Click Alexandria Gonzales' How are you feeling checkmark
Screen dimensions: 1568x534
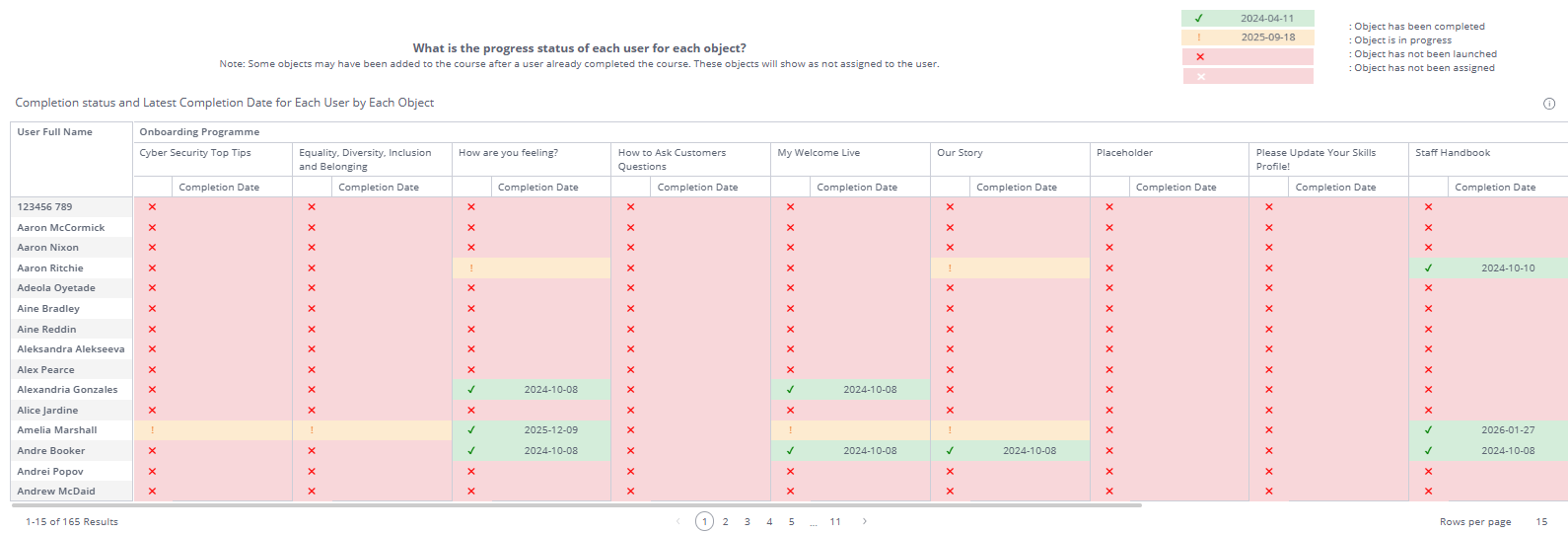tap(471, 390)
